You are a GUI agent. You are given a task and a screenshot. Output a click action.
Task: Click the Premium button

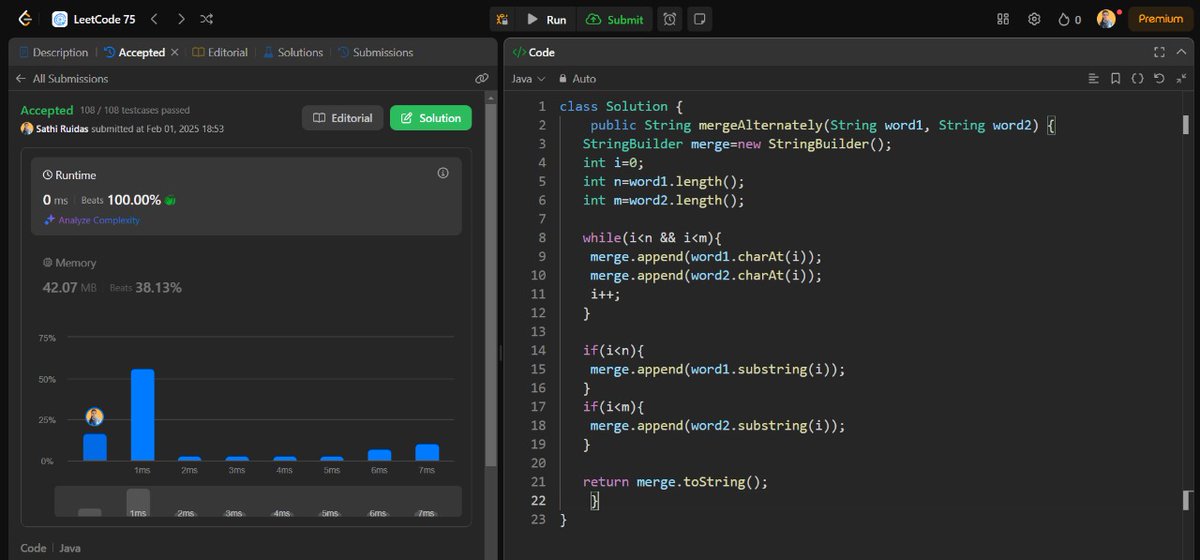pyautogui.click(x=1160, y=19)
